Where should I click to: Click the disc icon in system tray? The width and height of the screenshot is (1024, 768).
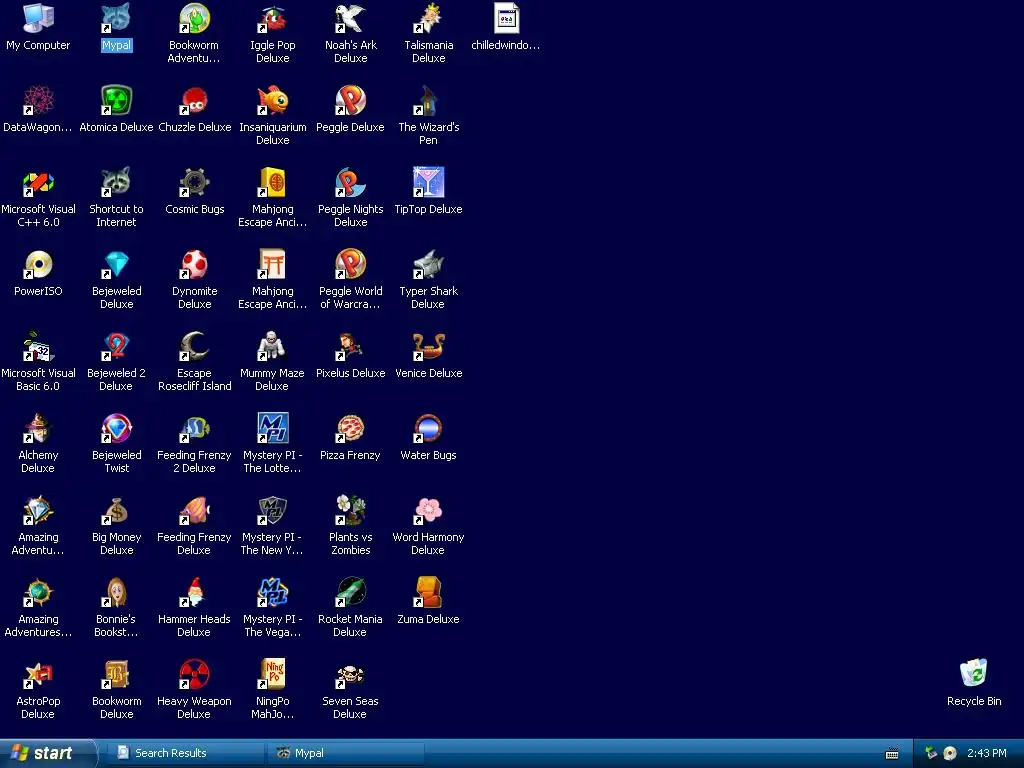coord(950,753)
